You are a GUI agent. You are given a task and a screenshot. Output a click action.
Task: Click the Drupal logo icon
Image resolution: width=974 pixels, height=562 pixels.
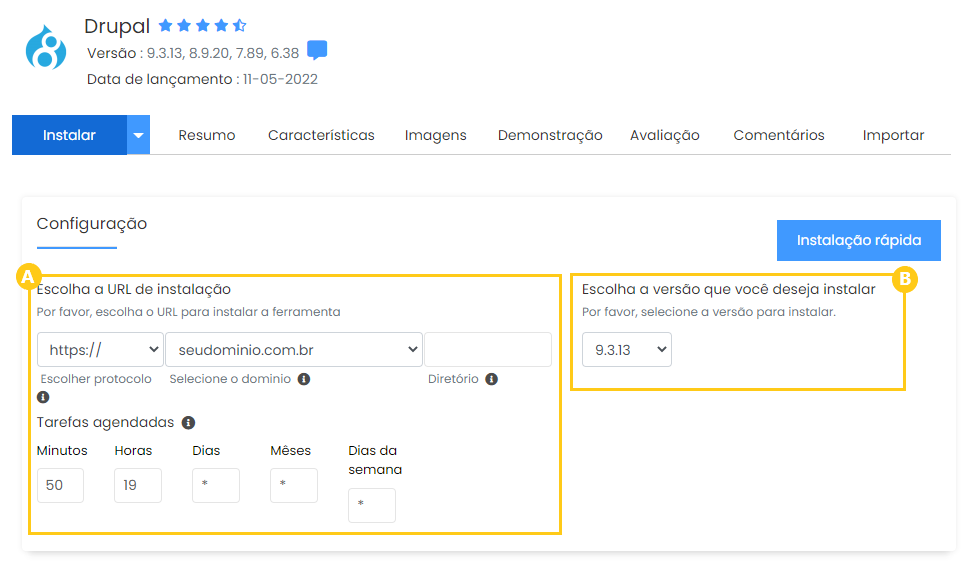[45, 47]
